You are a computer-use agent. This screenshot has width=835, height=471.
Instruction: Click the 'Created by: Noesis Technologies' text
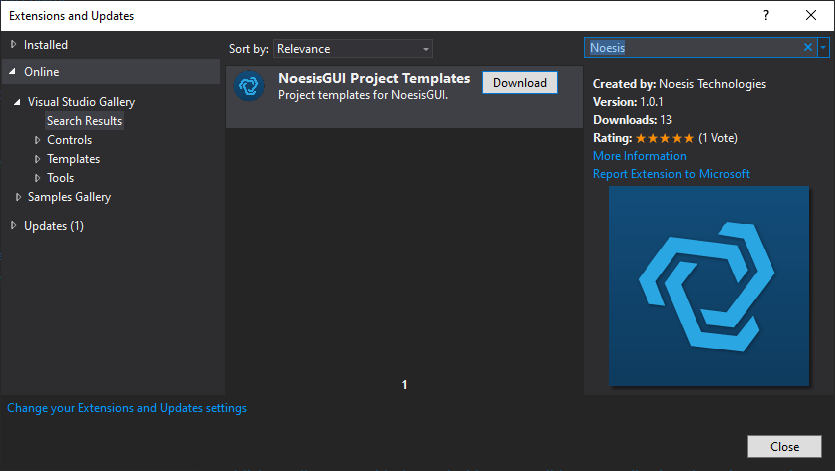click(679, 84)
